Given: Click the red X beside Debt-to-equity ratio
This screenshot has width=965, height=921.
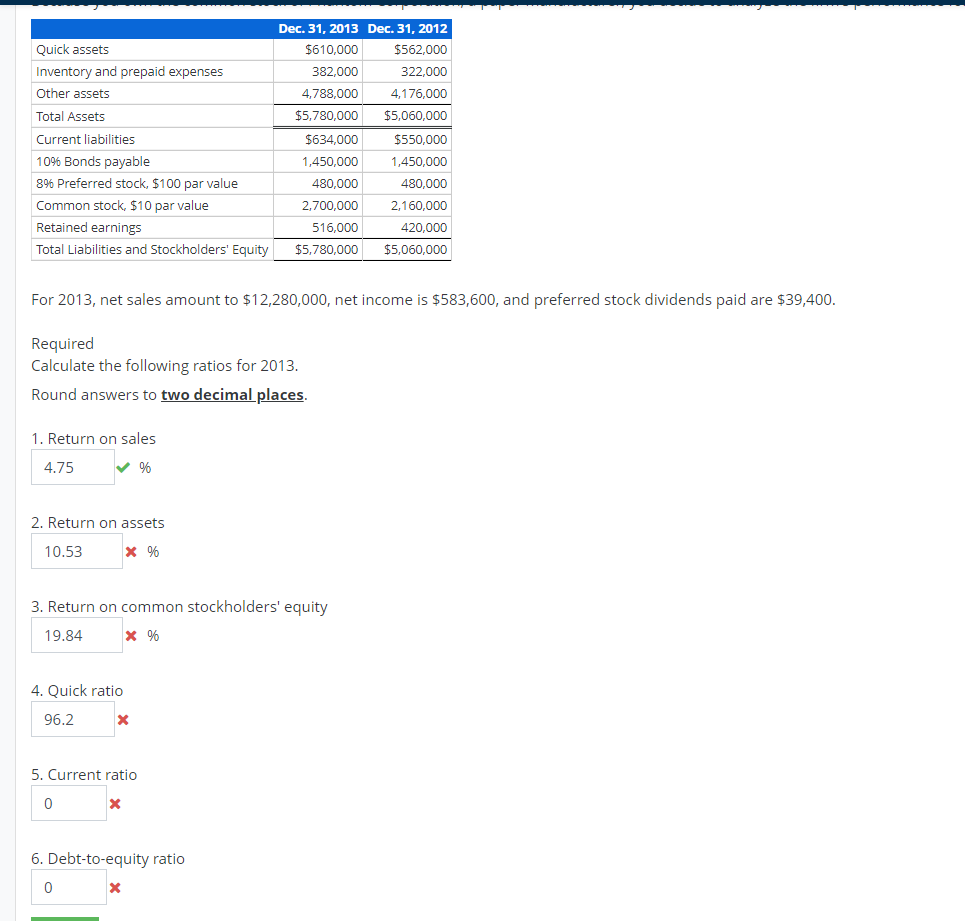Looking at the screenshot, I should [115, 887].
